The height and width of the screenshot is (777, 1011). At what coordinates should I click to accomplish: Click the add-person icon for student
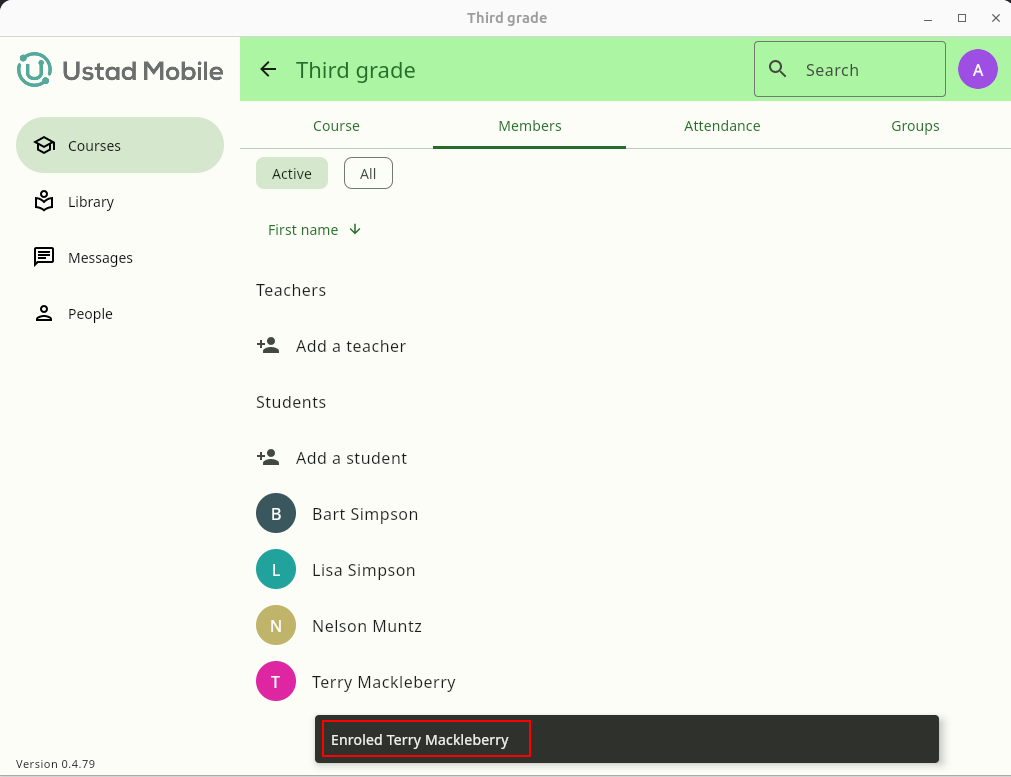tap(268, 458)
